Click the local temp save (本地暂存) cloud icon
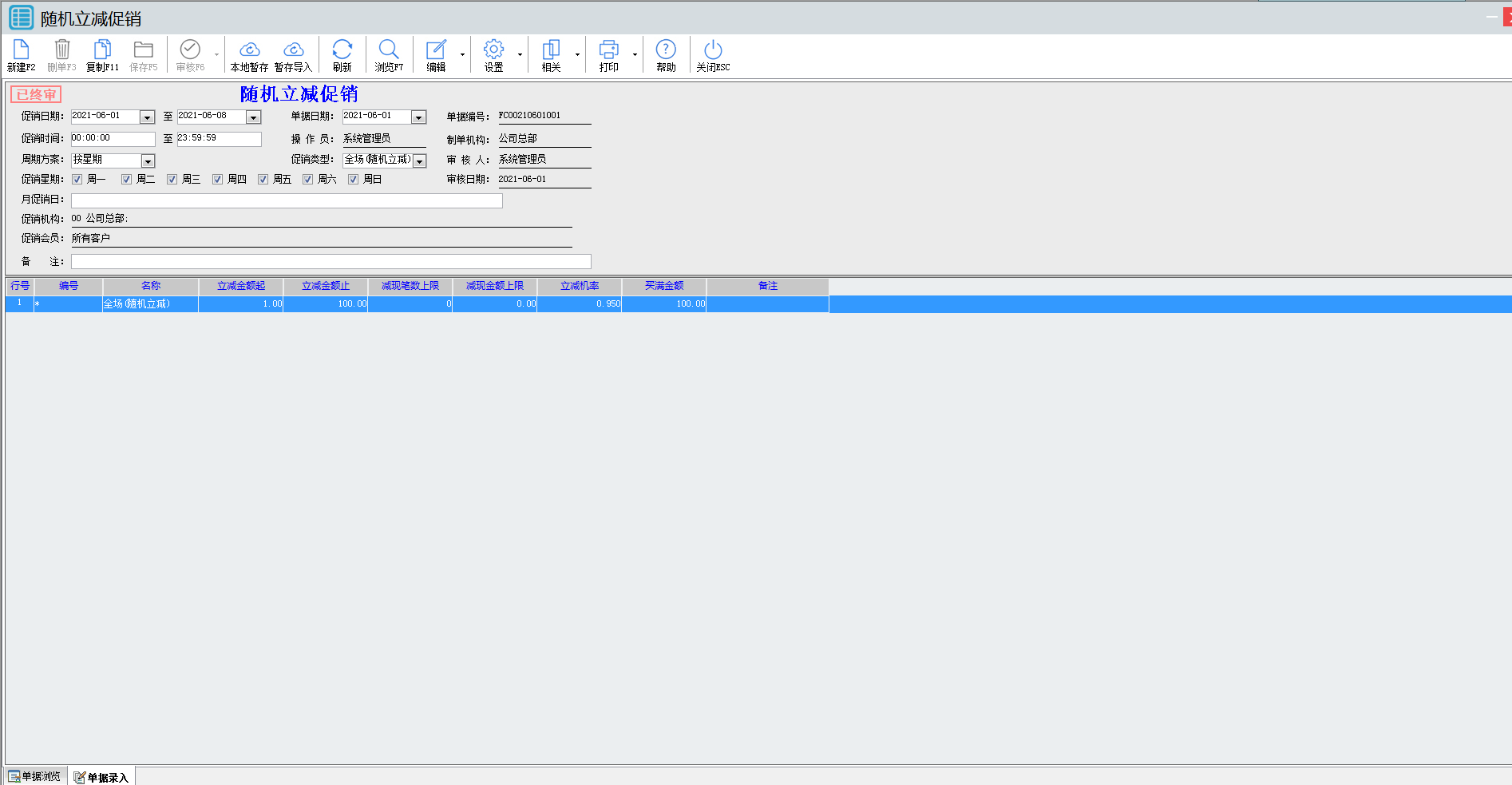 point(249,50)
